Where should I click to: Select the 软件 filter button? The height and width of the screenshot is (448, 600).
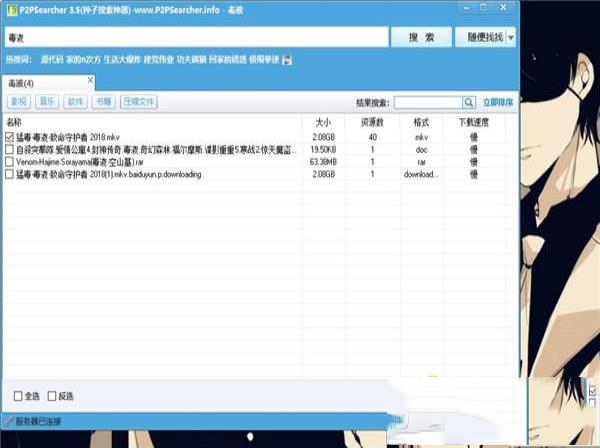coord(75,102)
